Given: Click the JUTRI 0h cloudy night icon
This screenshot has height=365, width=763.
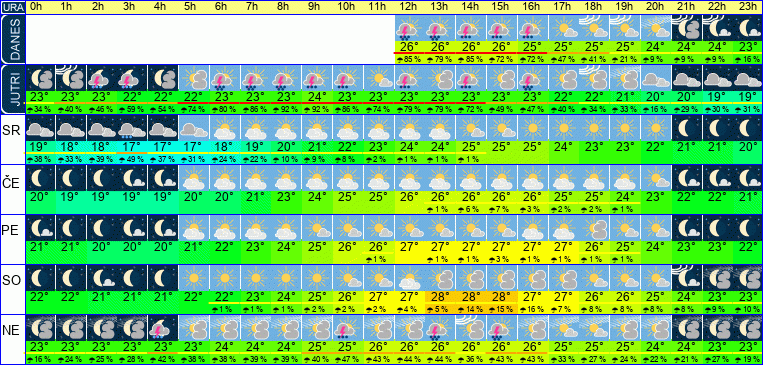Looking at the screenshot, I should point(40,78).
